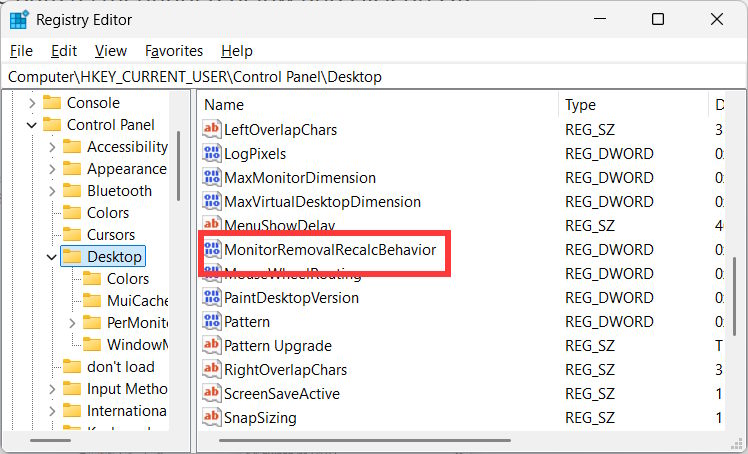Expand the International key
Screen dimensions: 748x454
click(52, 411)
